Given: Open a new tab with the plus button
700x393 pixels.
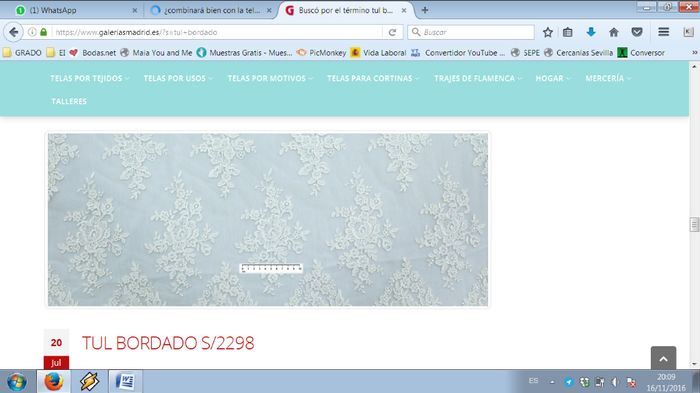Looking at the screenshot, I should (x=425, y=10).
